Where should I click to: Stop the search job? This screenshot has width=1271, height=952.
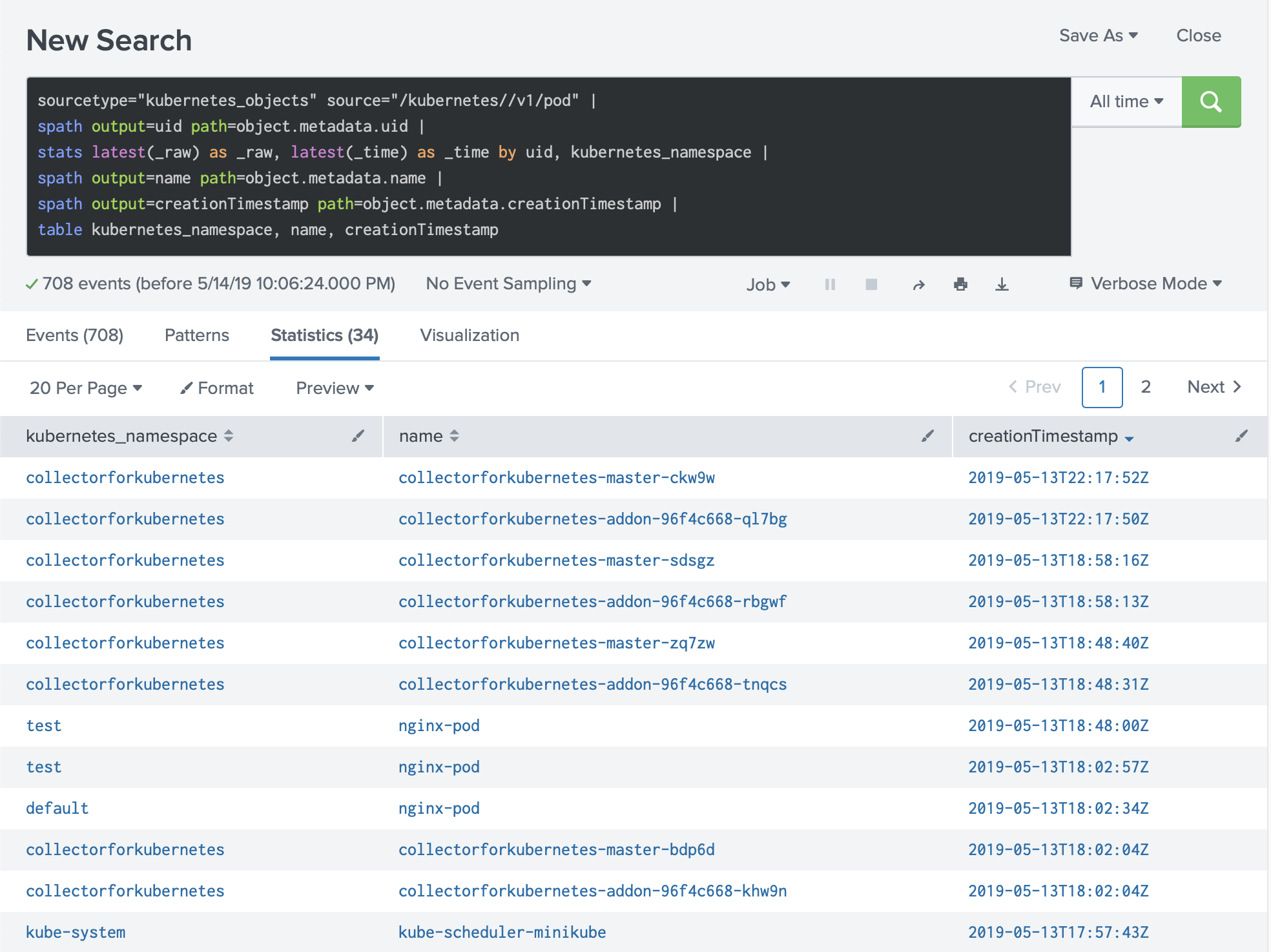click(871, 284)
